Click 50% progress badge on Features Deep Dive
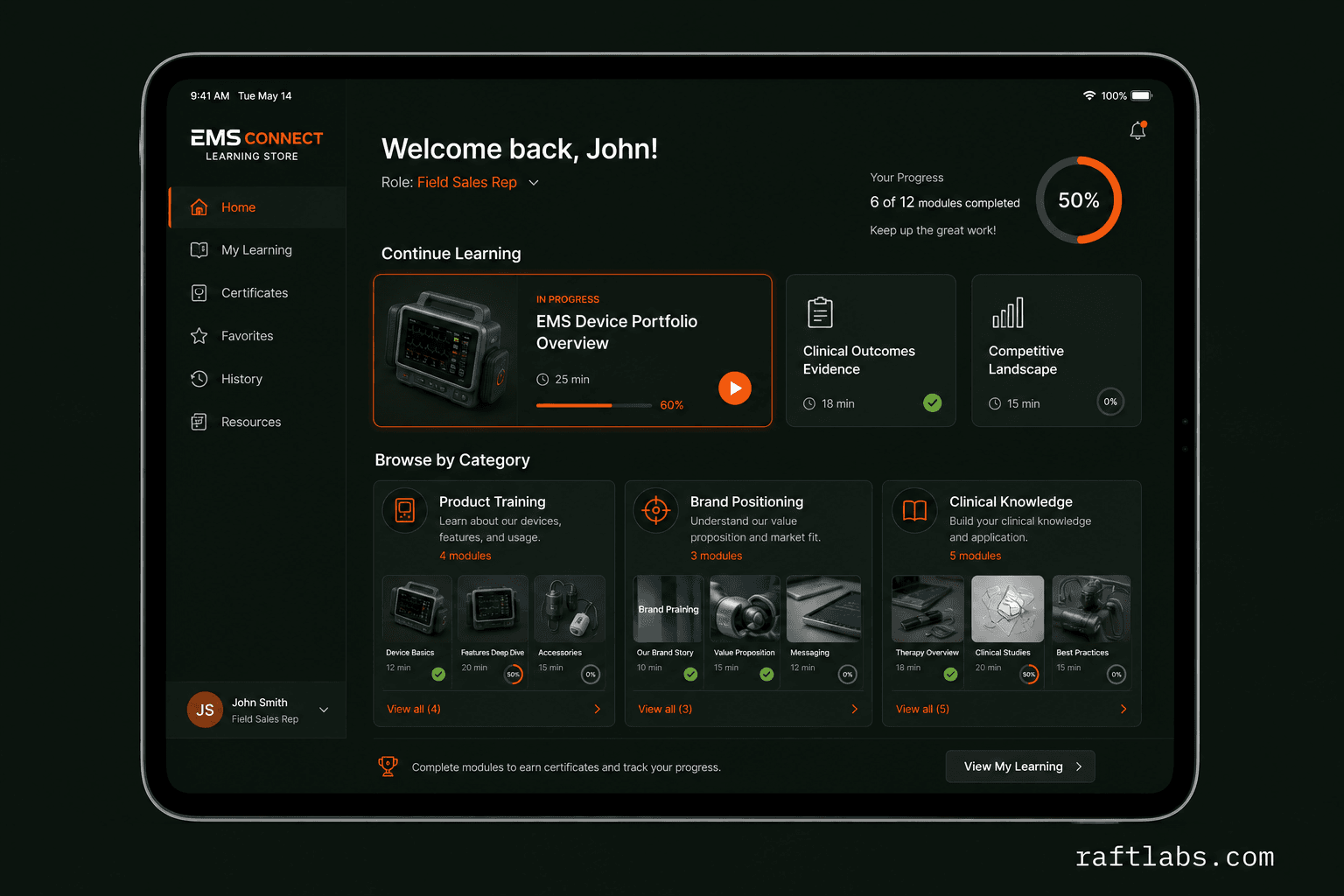This screenshot has height=896, width=1344. 514,674
